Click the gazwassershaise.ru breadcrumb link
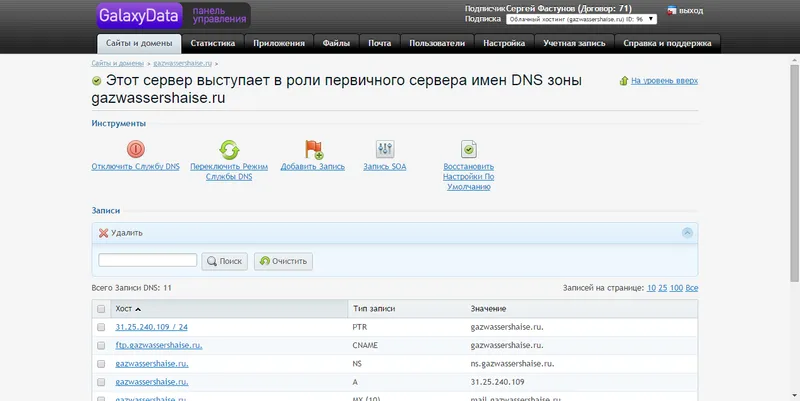 [x=183, y=64]
